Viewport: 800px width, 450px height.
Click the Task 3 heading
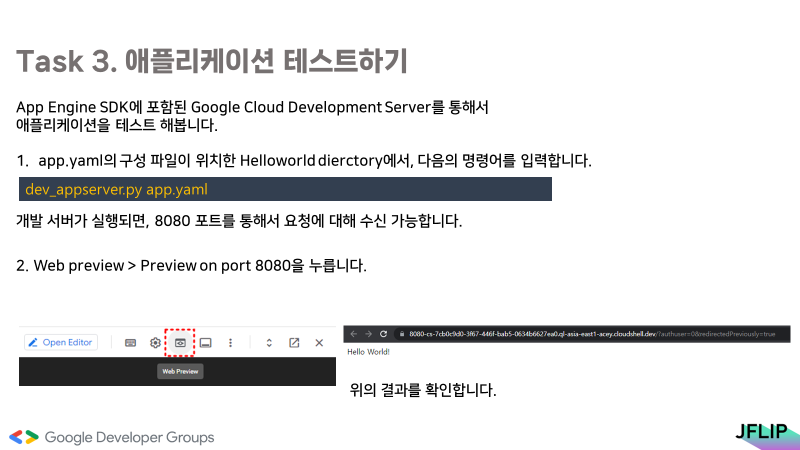coord(212,61)
